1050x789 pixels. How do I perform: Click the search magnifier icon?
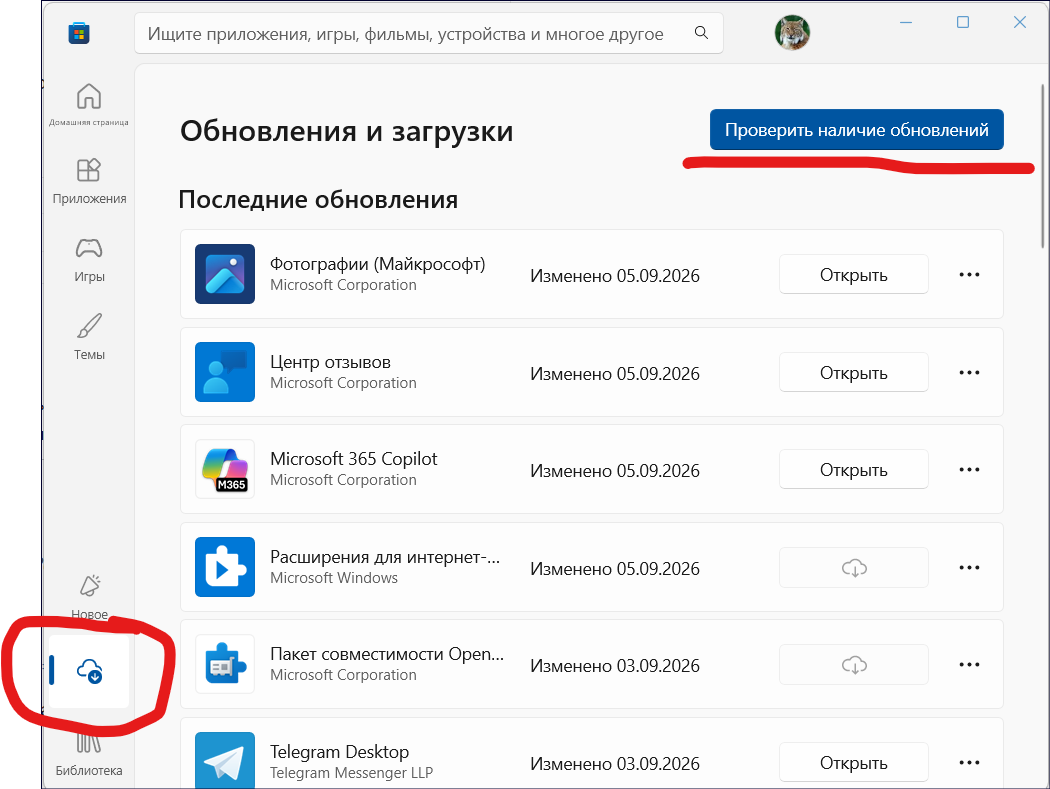point(701,33)
